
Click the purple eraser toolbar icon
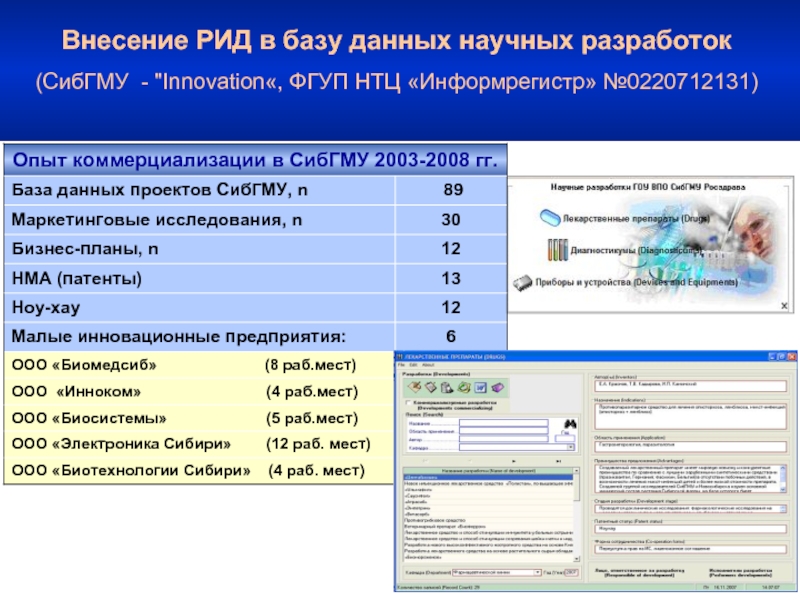(x=498, y=387)
